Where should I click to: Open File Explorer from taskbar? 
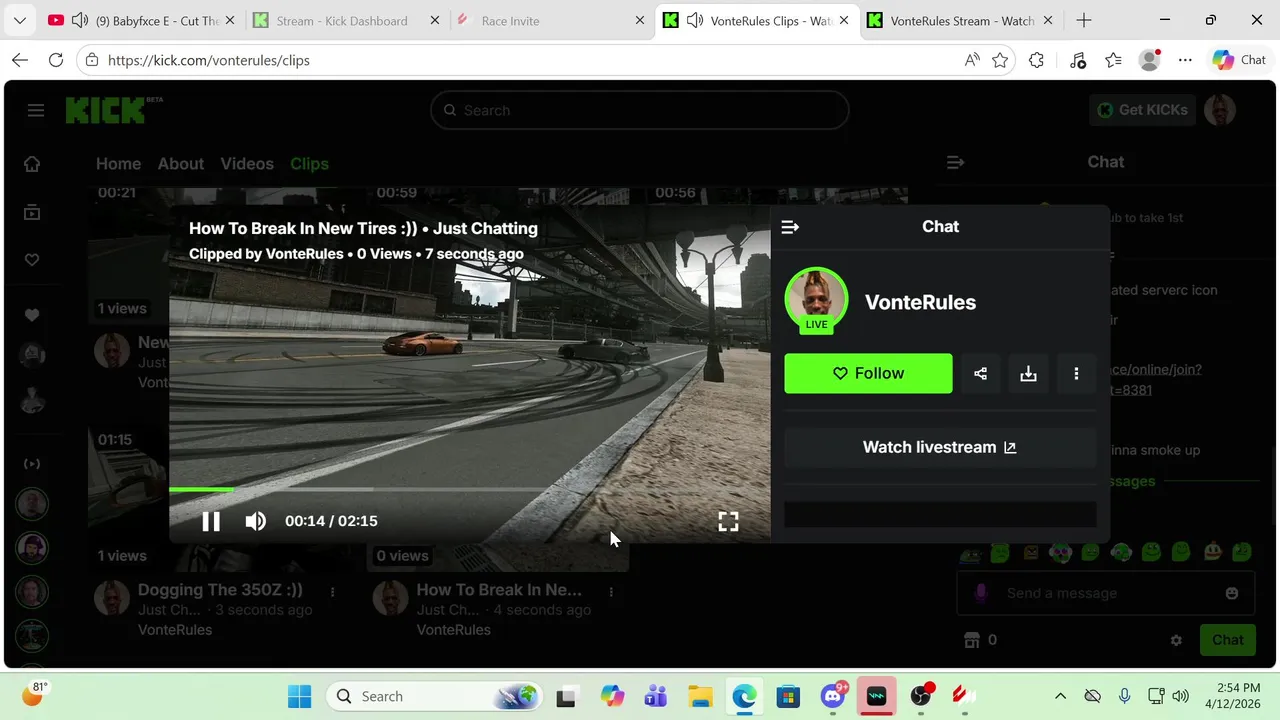coord(700,696)
